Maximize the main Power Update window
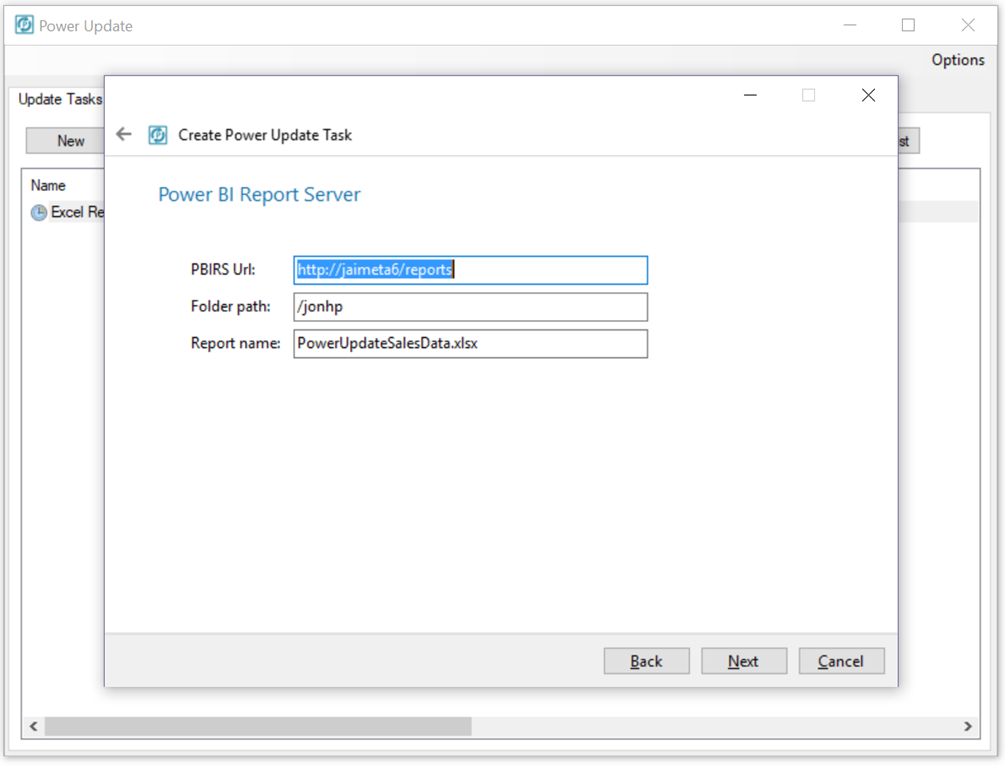The width and height of the screenshot is (1005, 768). coord(908,25)
